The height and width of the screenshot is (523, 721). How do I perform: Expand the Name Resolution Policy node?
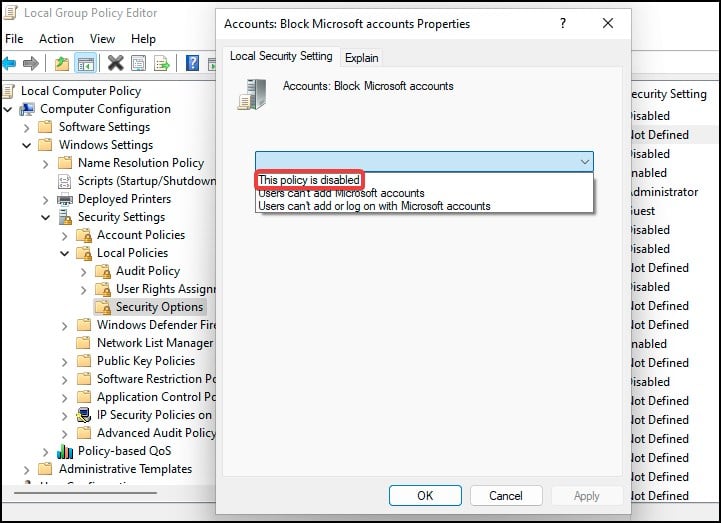pyautogui.click(x=46, y=164)
